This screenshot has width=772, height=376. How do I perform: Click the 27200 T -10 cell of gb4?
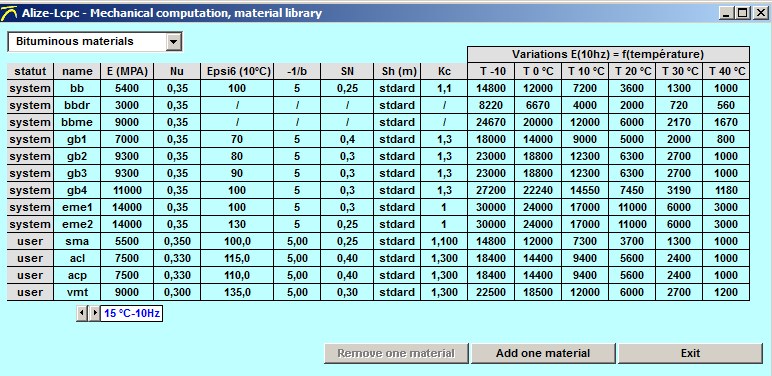(x=491, y=190)
